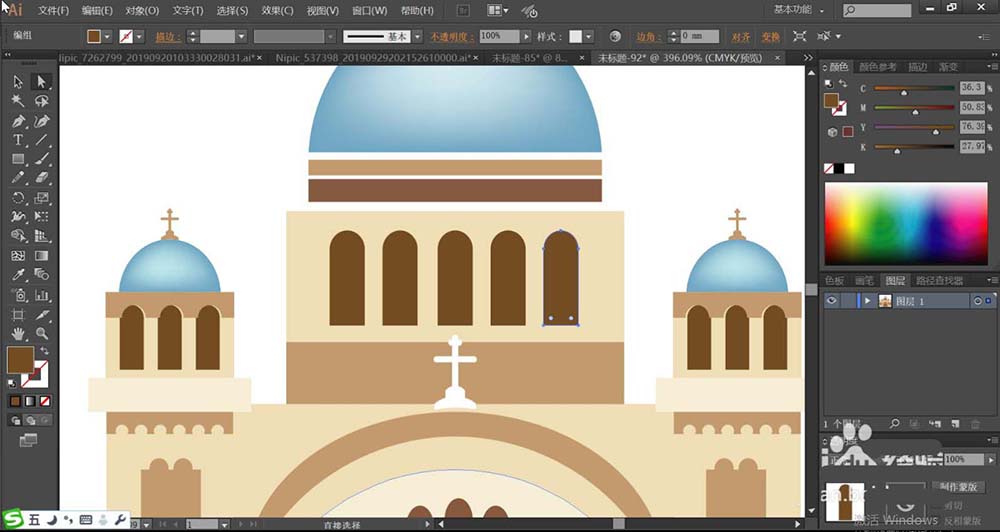This screenshot has width=1000, height=532.
Task: Click the 对齐 button in control bar
Action: click(741, 36)
